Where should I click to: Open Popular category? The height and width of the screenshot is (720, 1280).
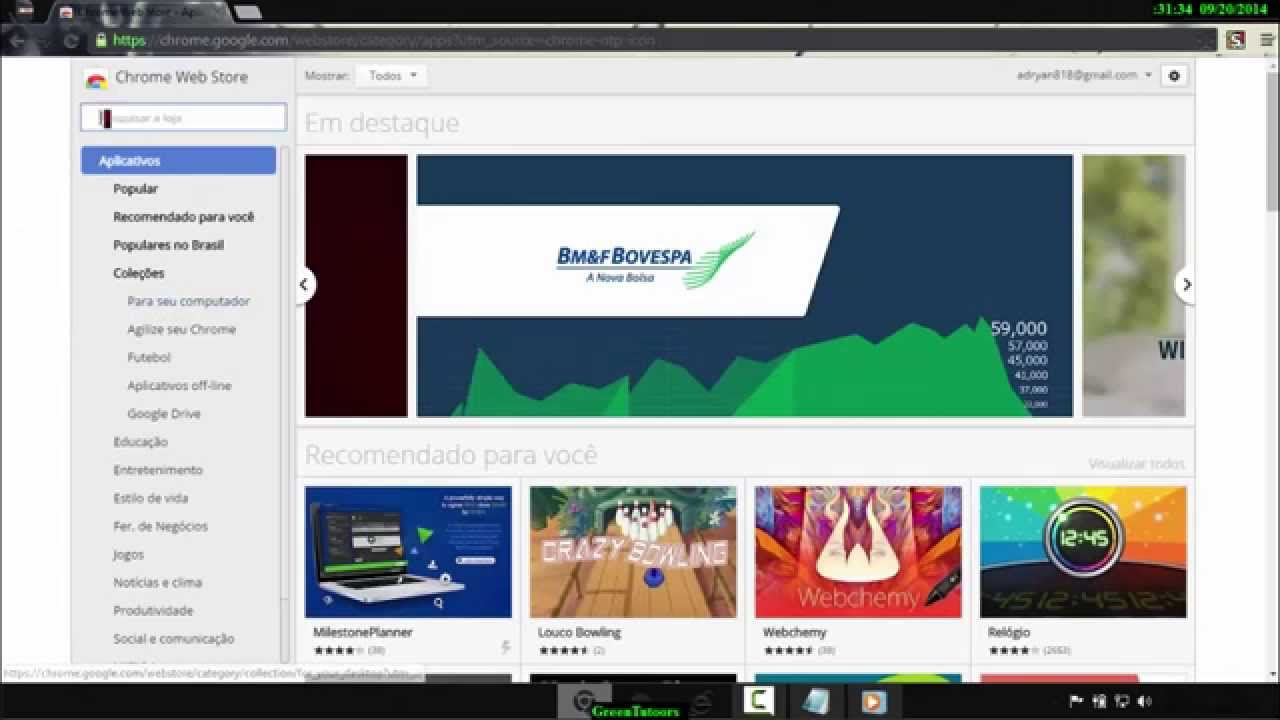pos(135,189)
